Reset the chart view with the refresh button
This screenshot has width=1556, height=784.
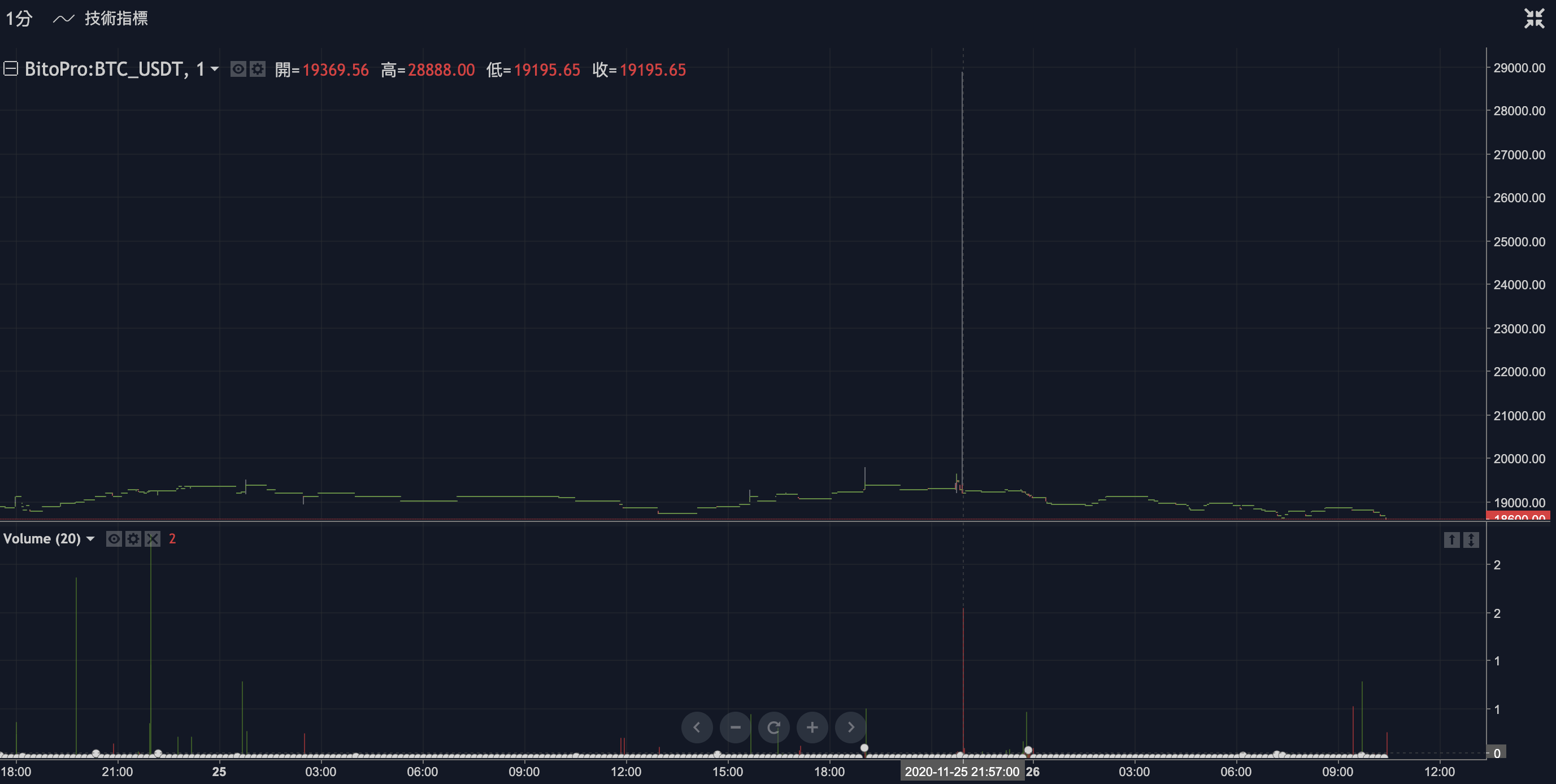tap(774, 727)
